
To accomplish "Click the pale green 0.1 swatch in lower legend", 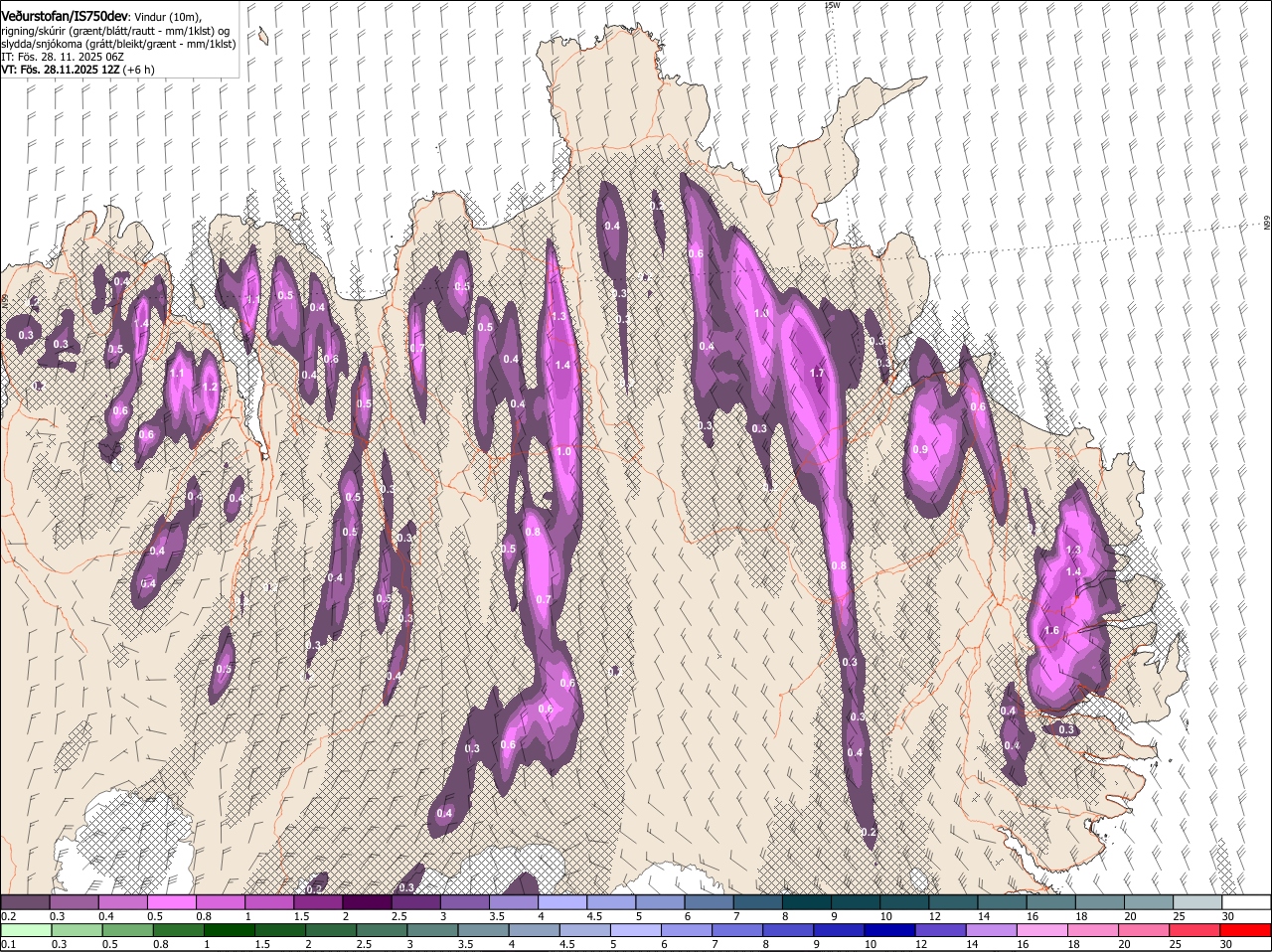I will click(x=26, y=931).
